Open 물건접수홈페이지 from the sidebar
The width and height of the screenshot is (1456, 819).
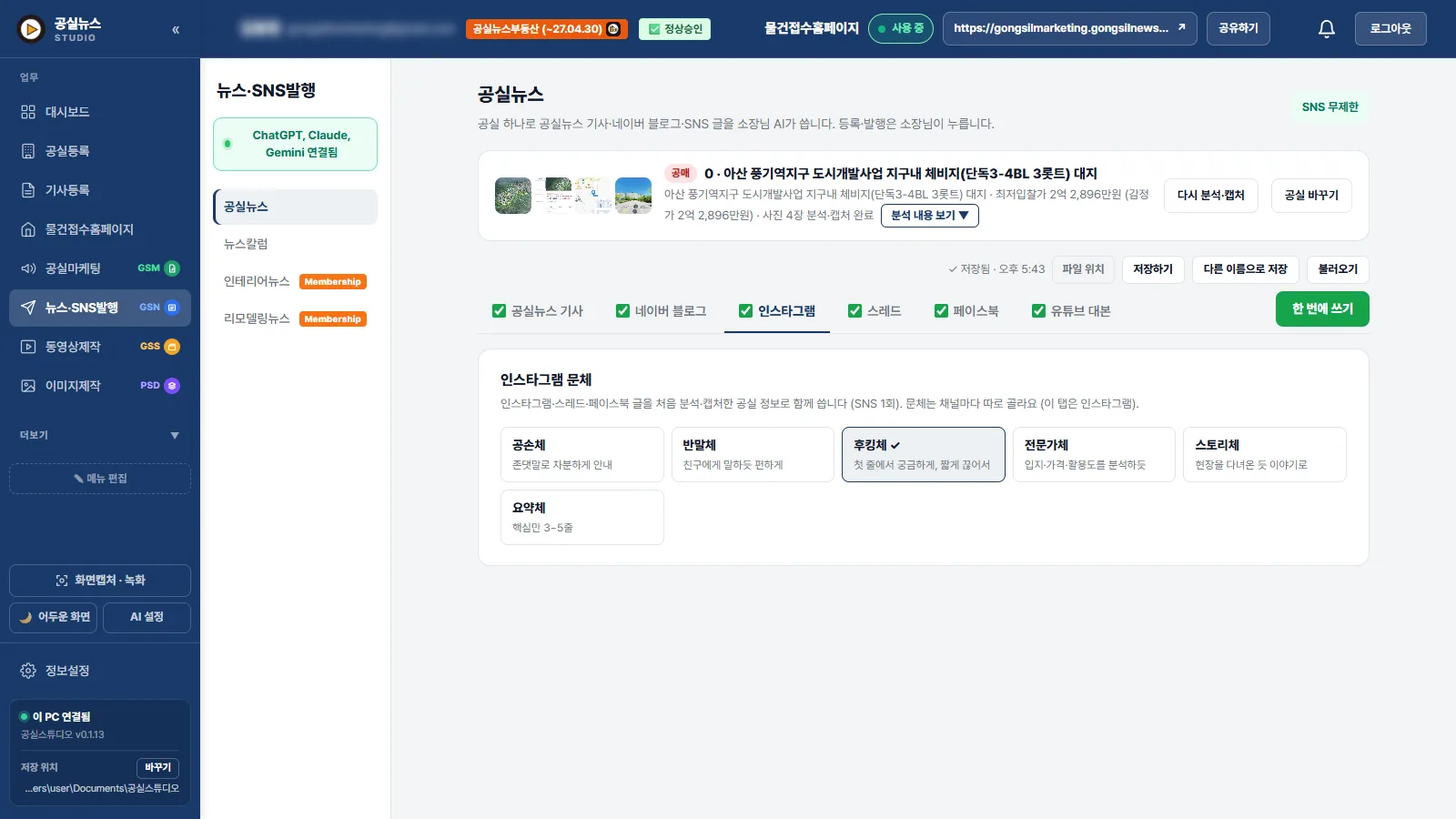click(x=100, y=229)
